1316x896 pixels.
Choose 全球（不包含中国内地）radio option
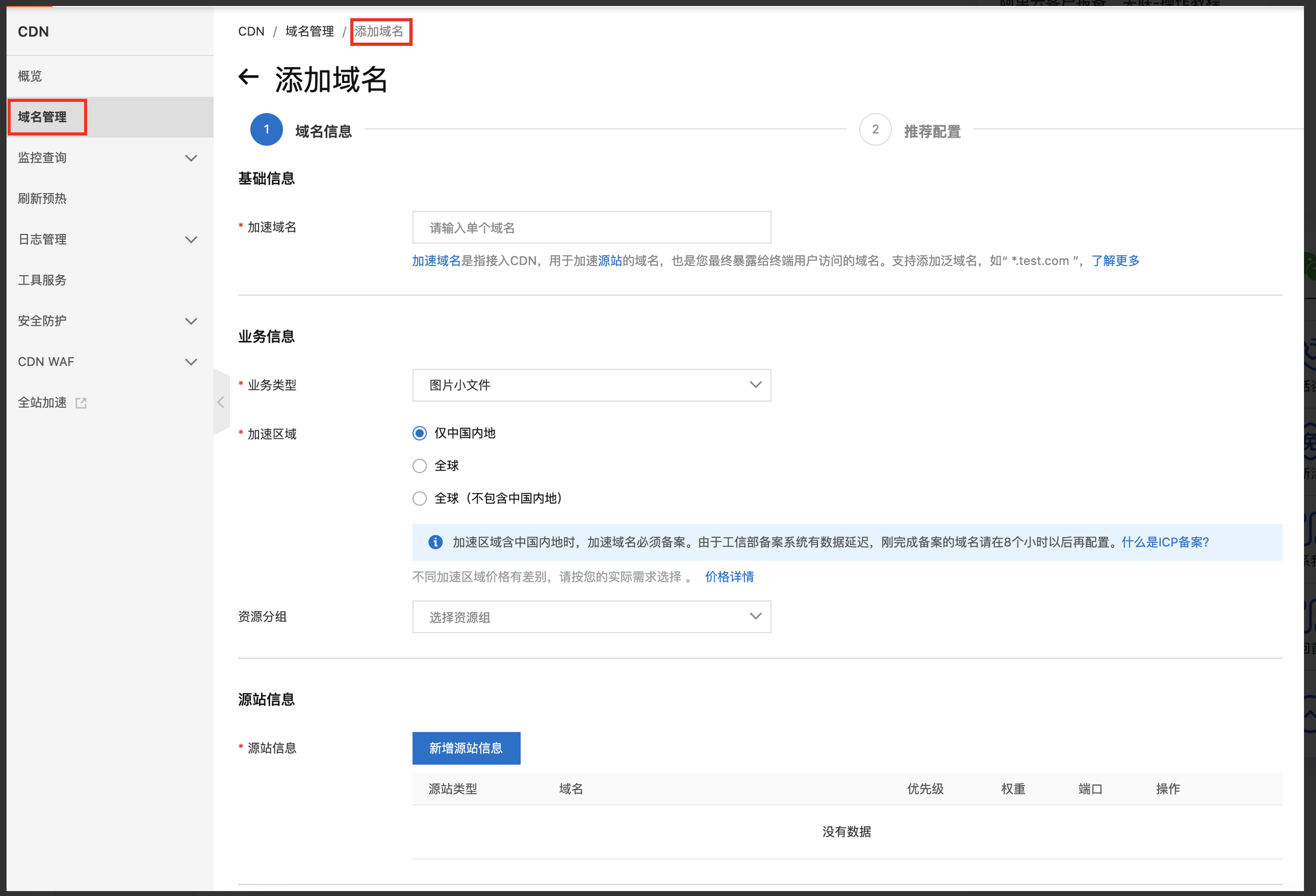[420, 499]
